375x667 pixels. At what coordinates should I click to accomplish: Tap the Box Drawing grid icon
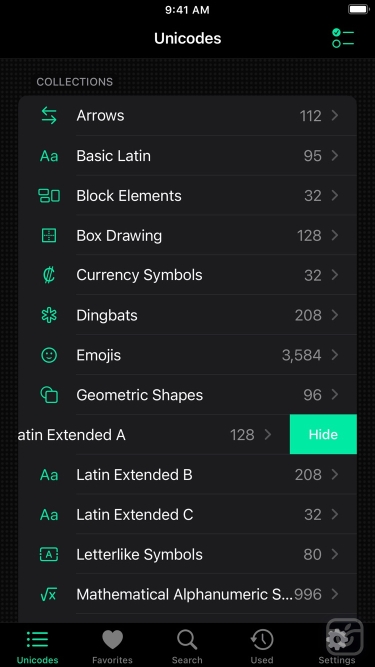(x=49, y=235)
